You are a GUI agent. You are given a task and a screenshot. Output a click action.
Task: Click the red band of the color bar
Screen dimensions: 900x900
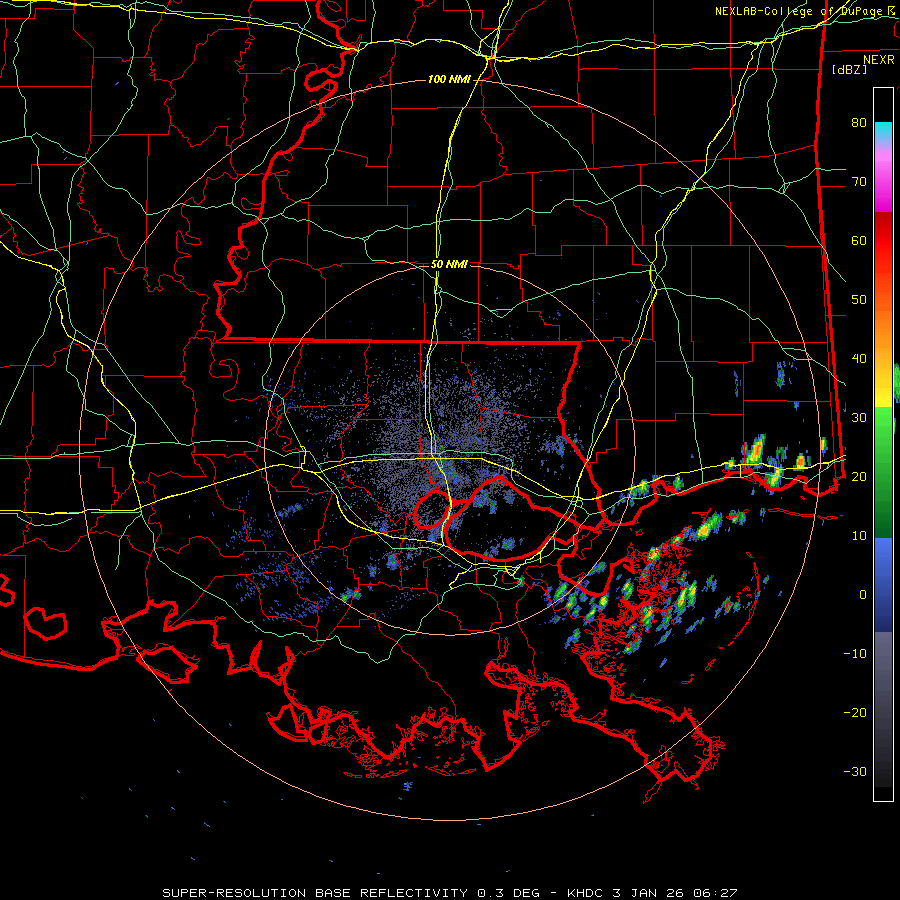[x=883, y=241]
